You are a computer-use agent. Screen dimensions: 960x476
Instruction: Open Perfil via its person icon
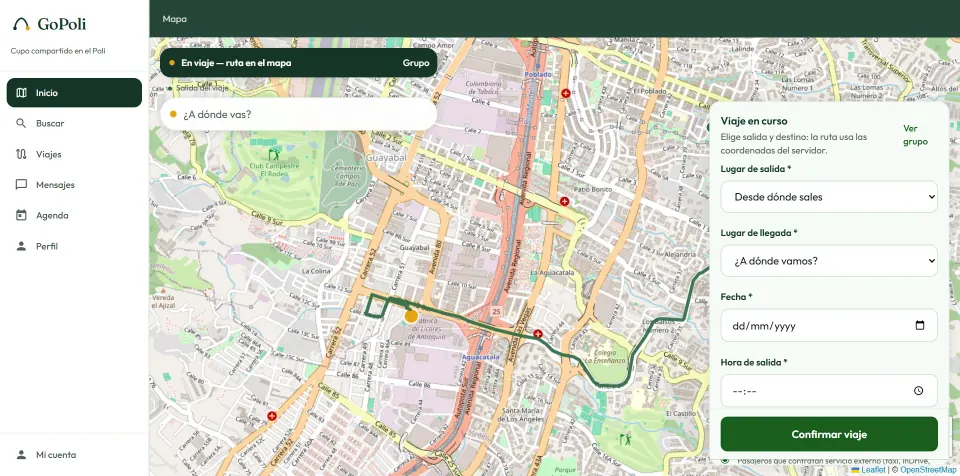[x=21, y=246]
